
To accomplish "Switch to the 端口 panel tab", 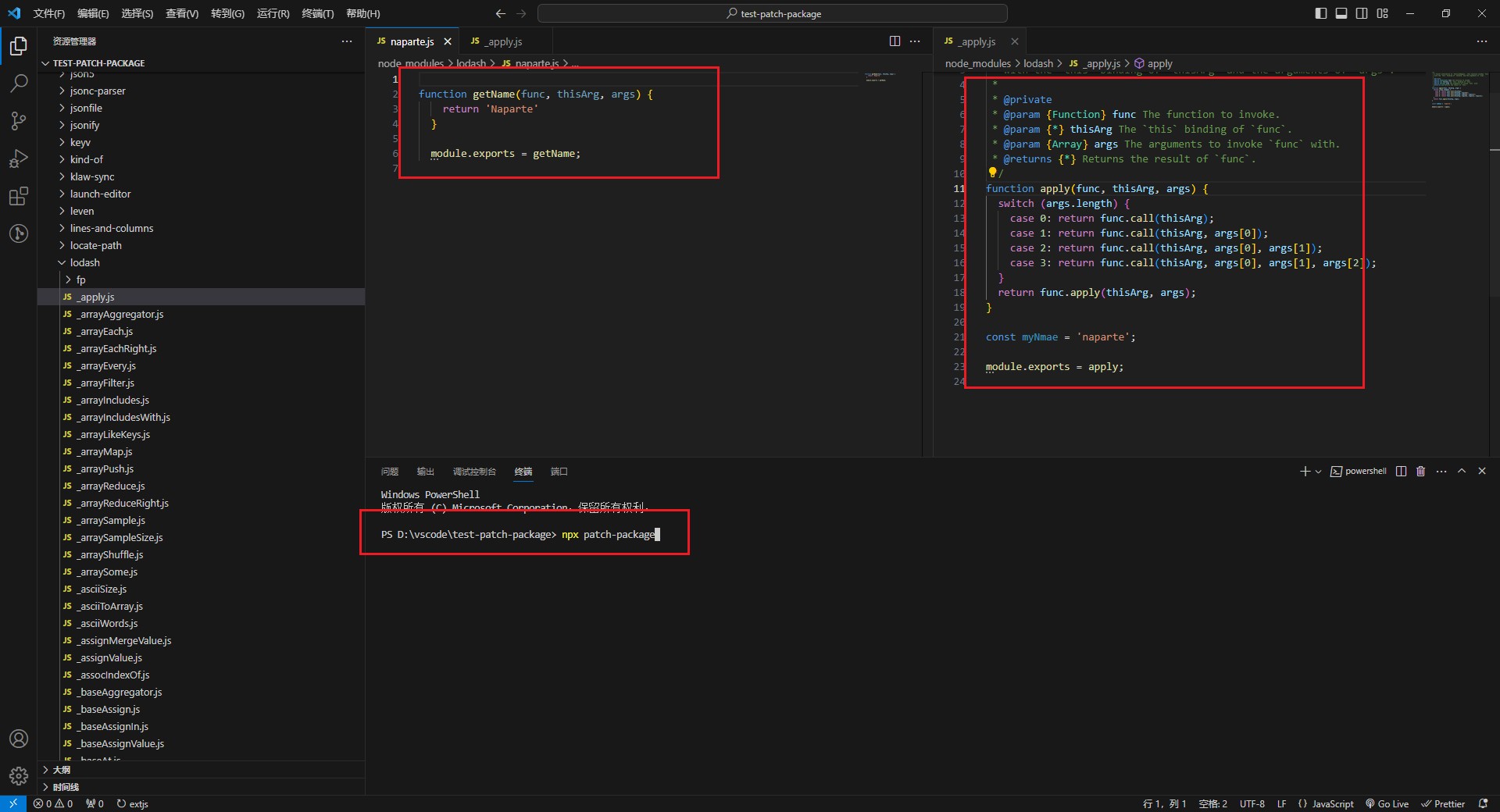I will point(559,472).
